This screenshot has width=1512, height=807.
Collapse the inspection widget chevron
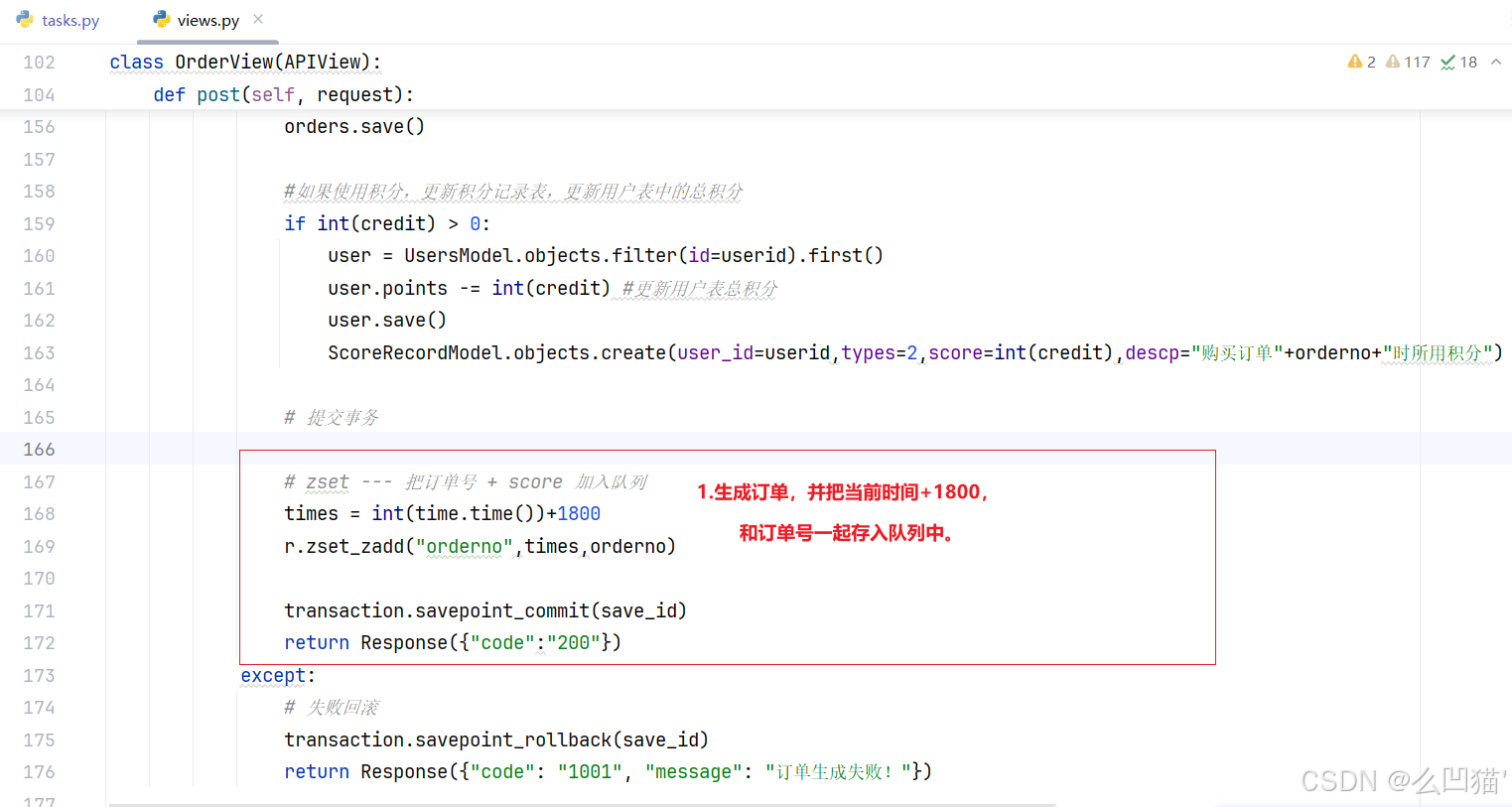click(1496, 62)
